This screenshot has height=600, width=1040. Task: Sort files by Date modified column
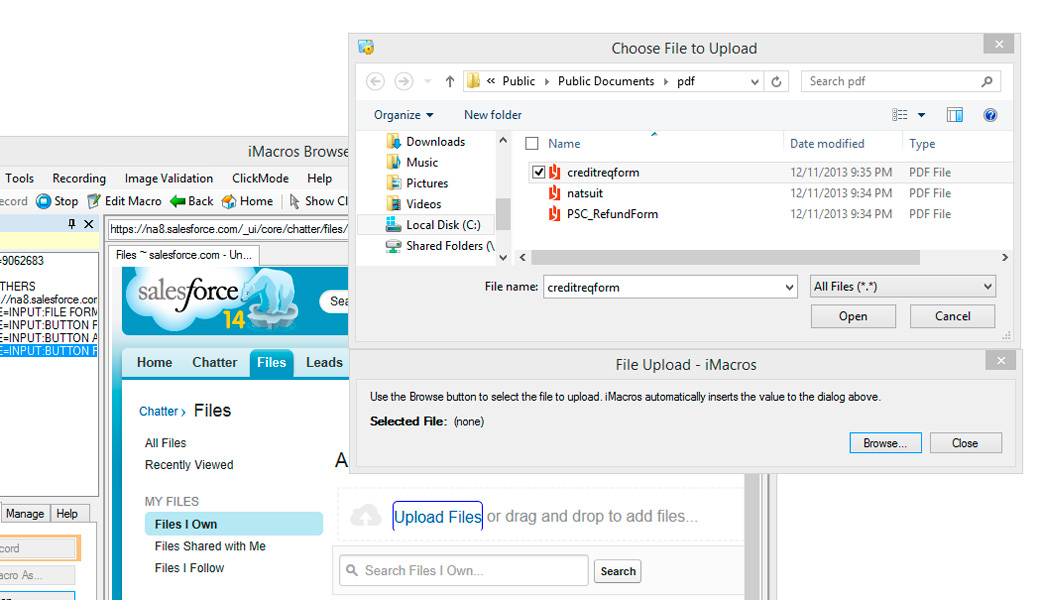[x=827, y=143]
